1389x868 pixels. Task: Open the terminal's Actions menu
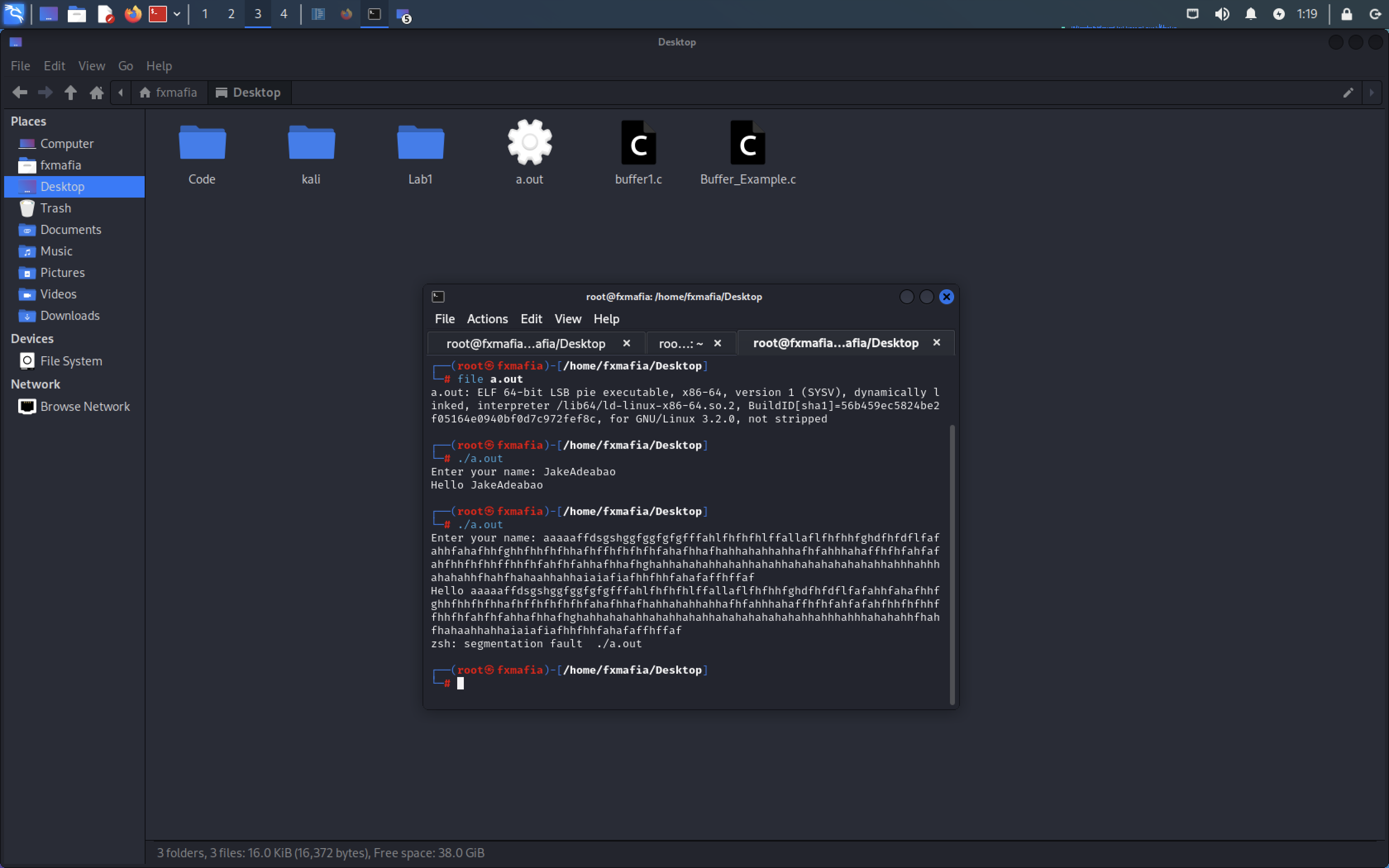point(487,319)
